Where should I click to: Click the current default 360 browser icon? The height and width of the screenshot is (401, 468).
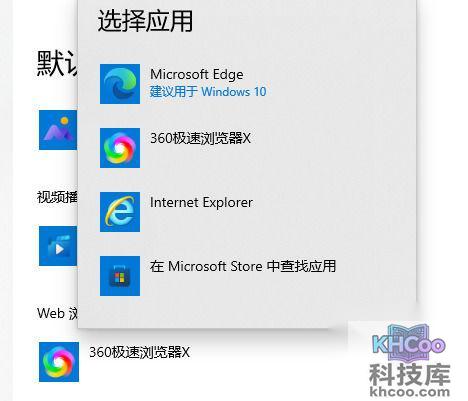[59, 362]
